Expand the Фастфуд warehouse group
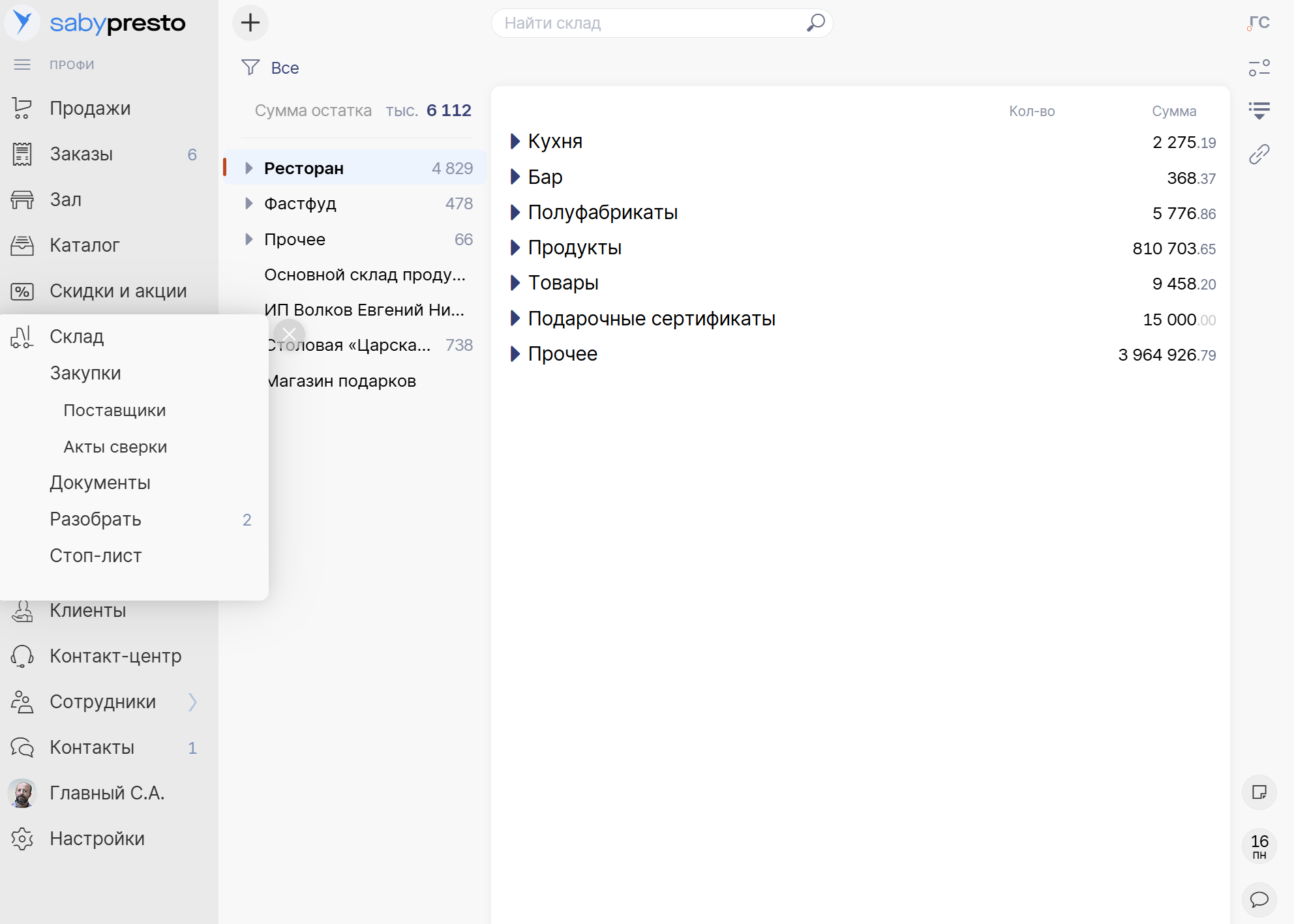Image resolution: width=1294 pixels, height=924 pixels. (x=248, y=204)
